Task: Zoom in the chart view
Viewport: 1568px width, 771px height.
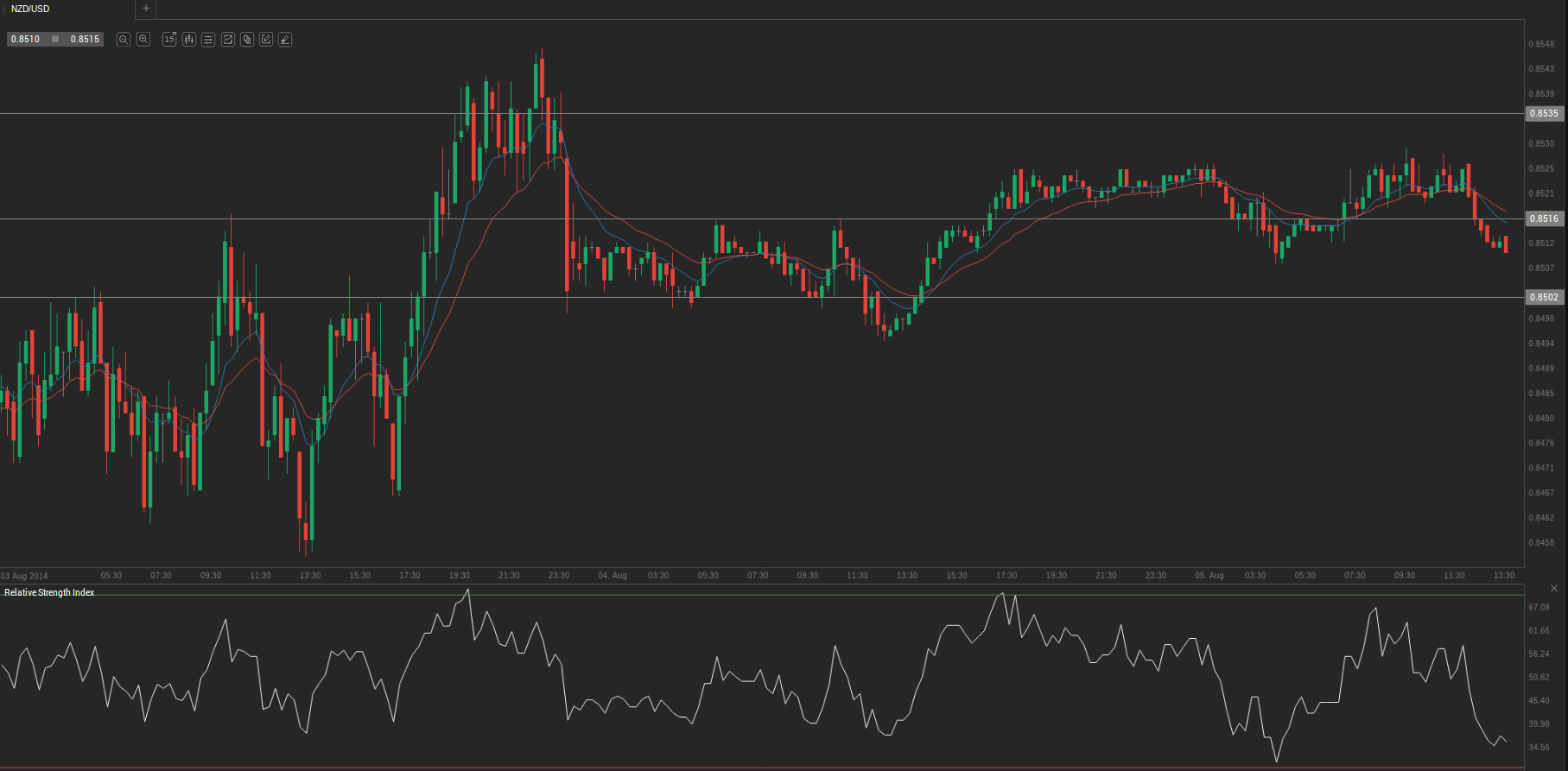Action: tap(143, 40)
